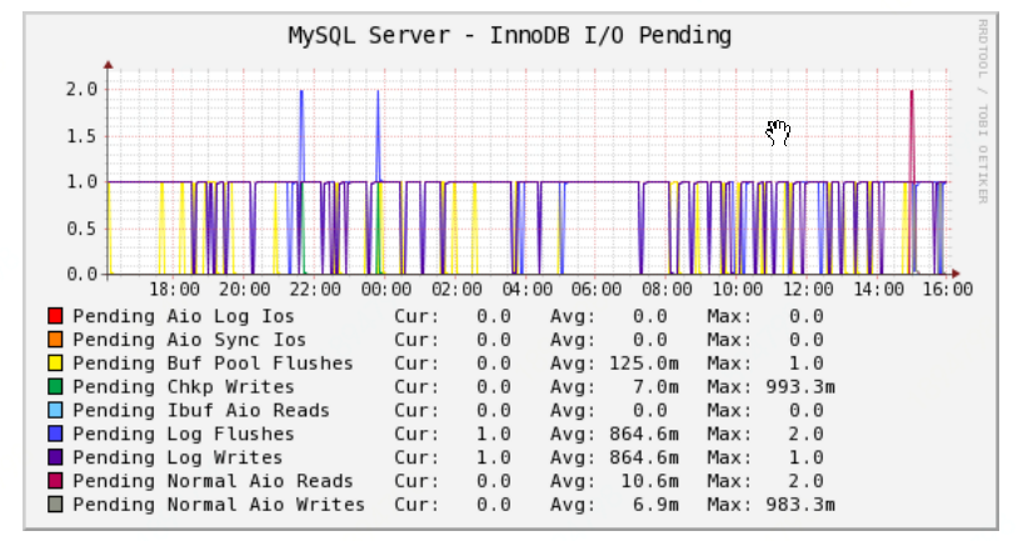Screen dimensions: 1028x542
Task: Click the 22:00 x-axis time label
Action: [x=315, y=289]
